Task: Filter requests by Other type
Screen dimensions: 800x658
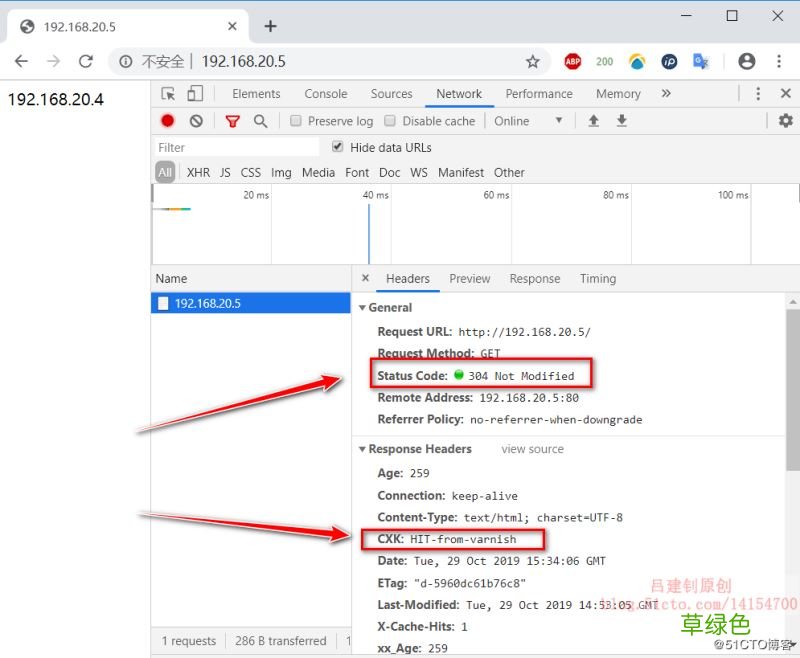Action: (509, 172)
